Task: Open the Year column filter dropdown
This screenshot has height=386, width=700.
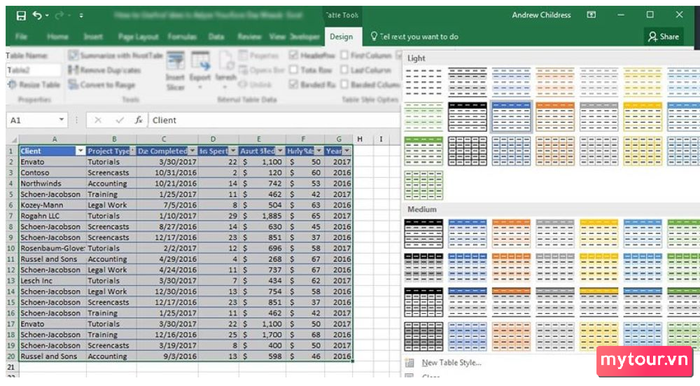Action: pos(347,151)
